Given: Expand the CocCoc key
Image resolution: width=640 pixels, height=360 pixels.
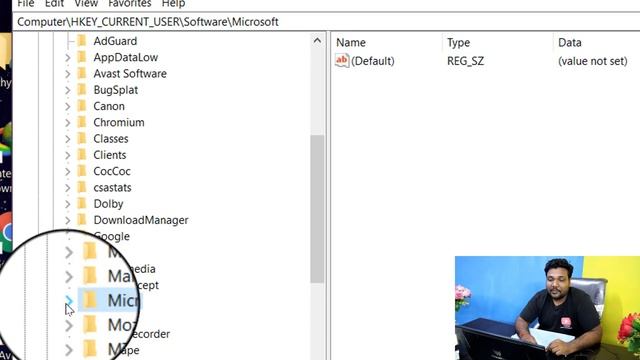Looking at the screenshot, I should (x=68, y=171).
